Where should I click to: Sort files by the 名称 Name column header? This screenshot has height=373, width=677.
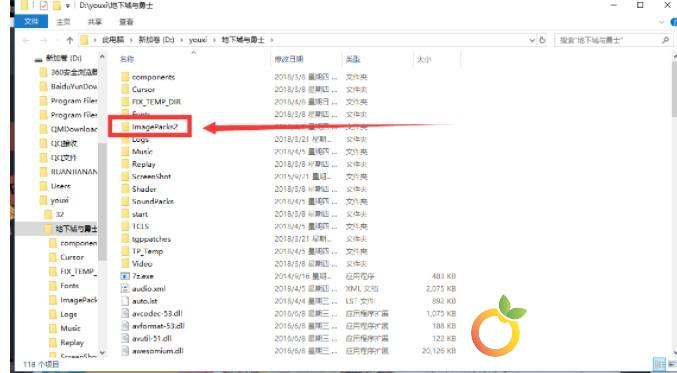(127, 59)
